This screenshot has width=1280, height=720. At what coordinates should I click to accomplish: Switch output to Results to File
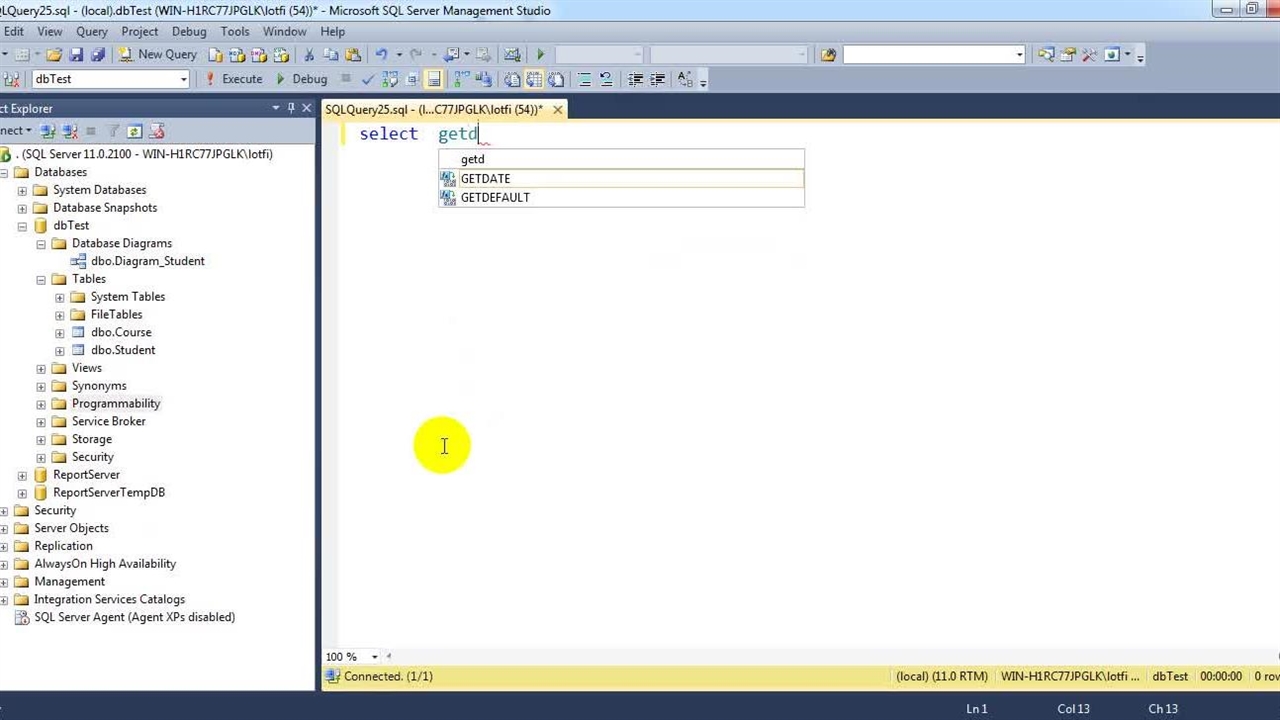(x=556, y=79)
